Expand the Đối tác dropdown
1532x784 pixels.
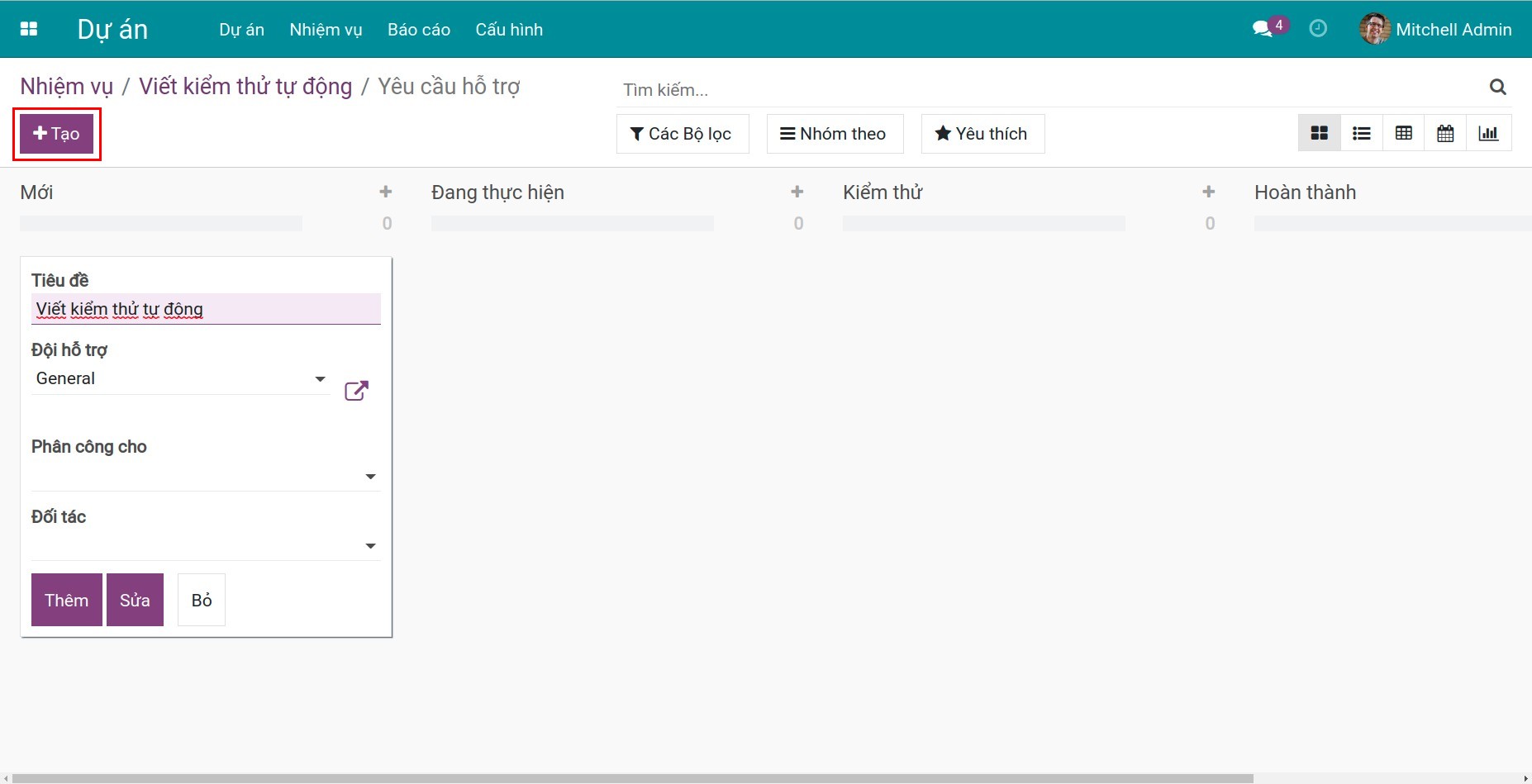coord(370,546)
